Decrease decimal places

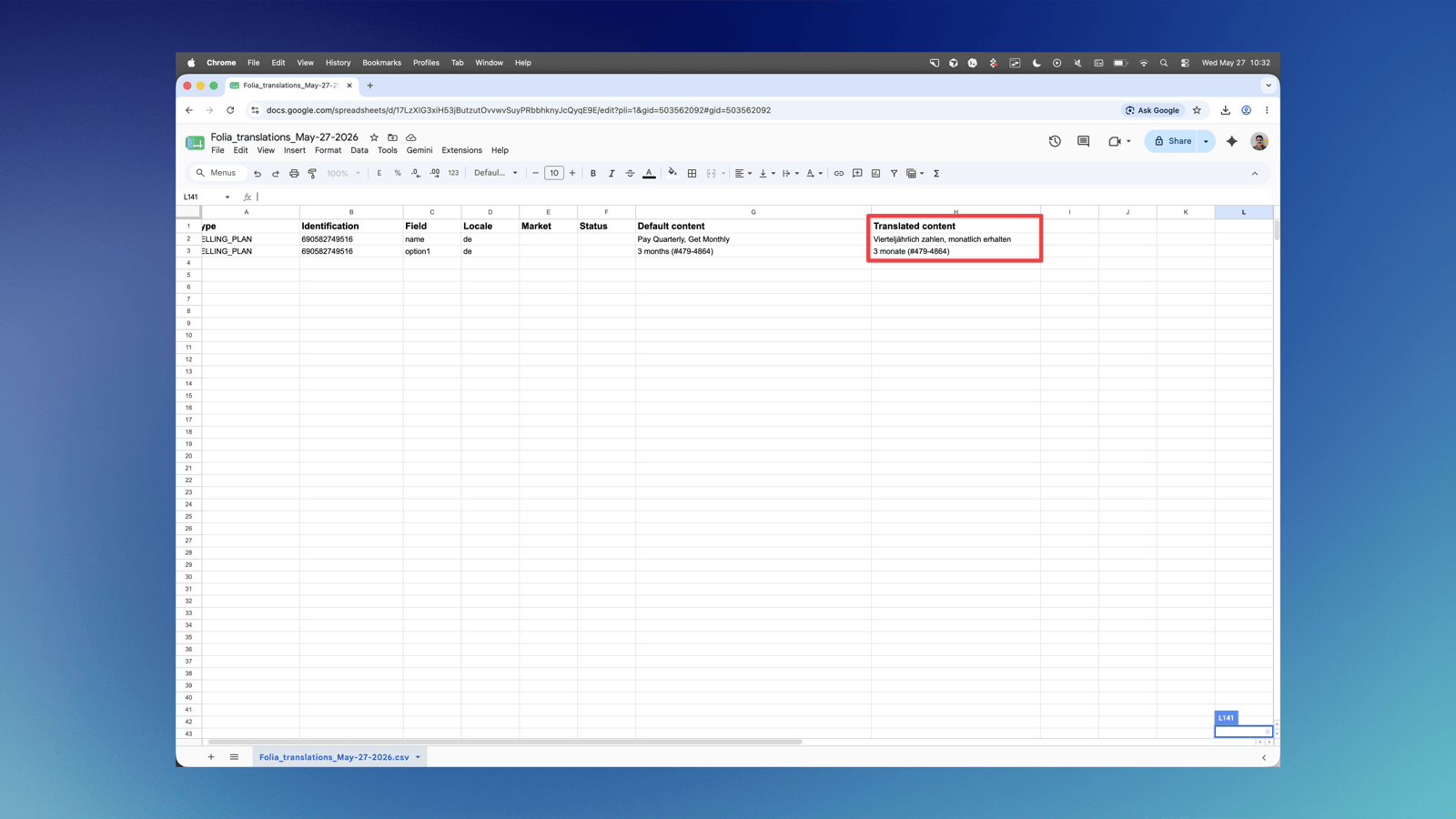pos(416,173)
